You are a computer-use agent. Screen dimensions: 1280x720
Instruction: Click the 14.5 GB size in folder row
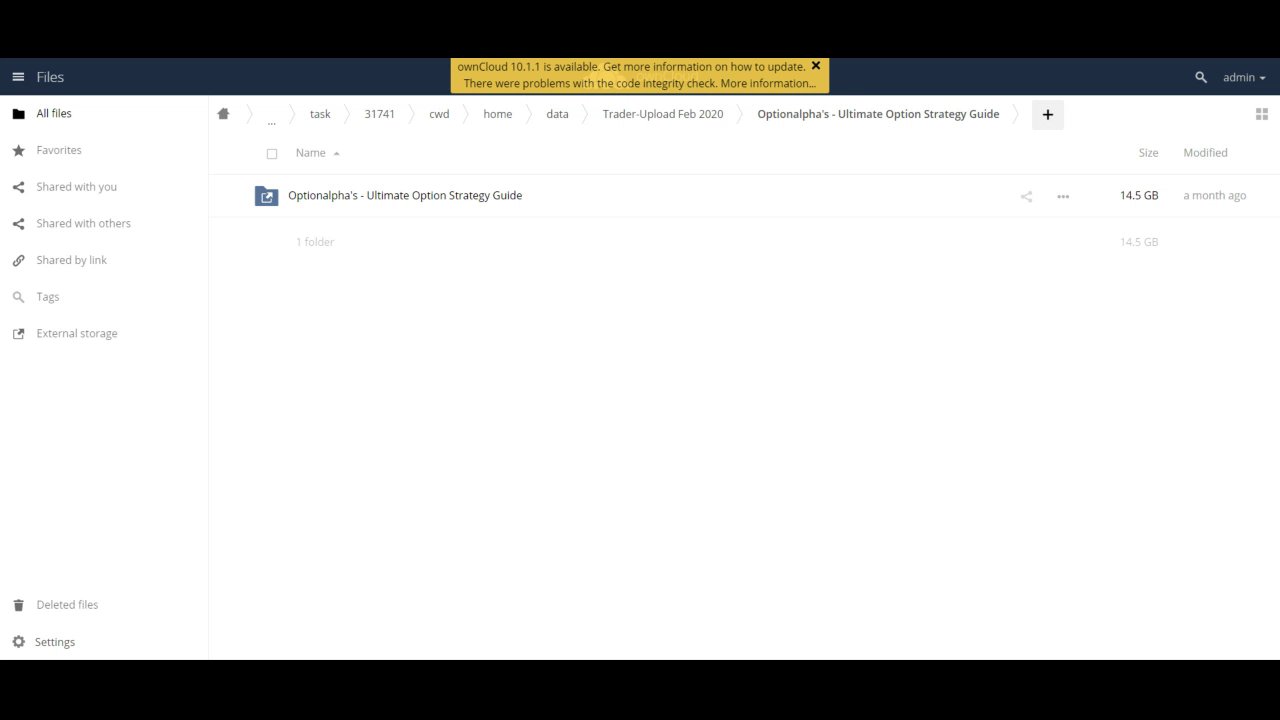click(x=1139, y=195)
